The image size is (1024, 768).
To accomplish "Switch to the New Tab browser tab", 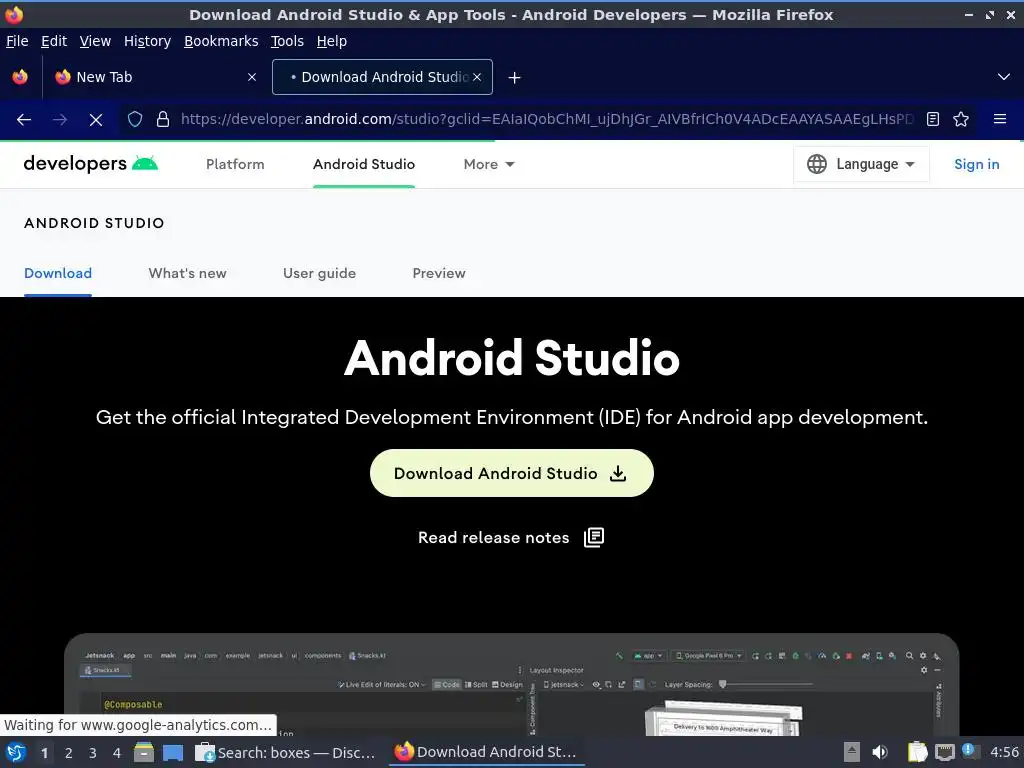I will pyautogui.click(x=155, y=77).
